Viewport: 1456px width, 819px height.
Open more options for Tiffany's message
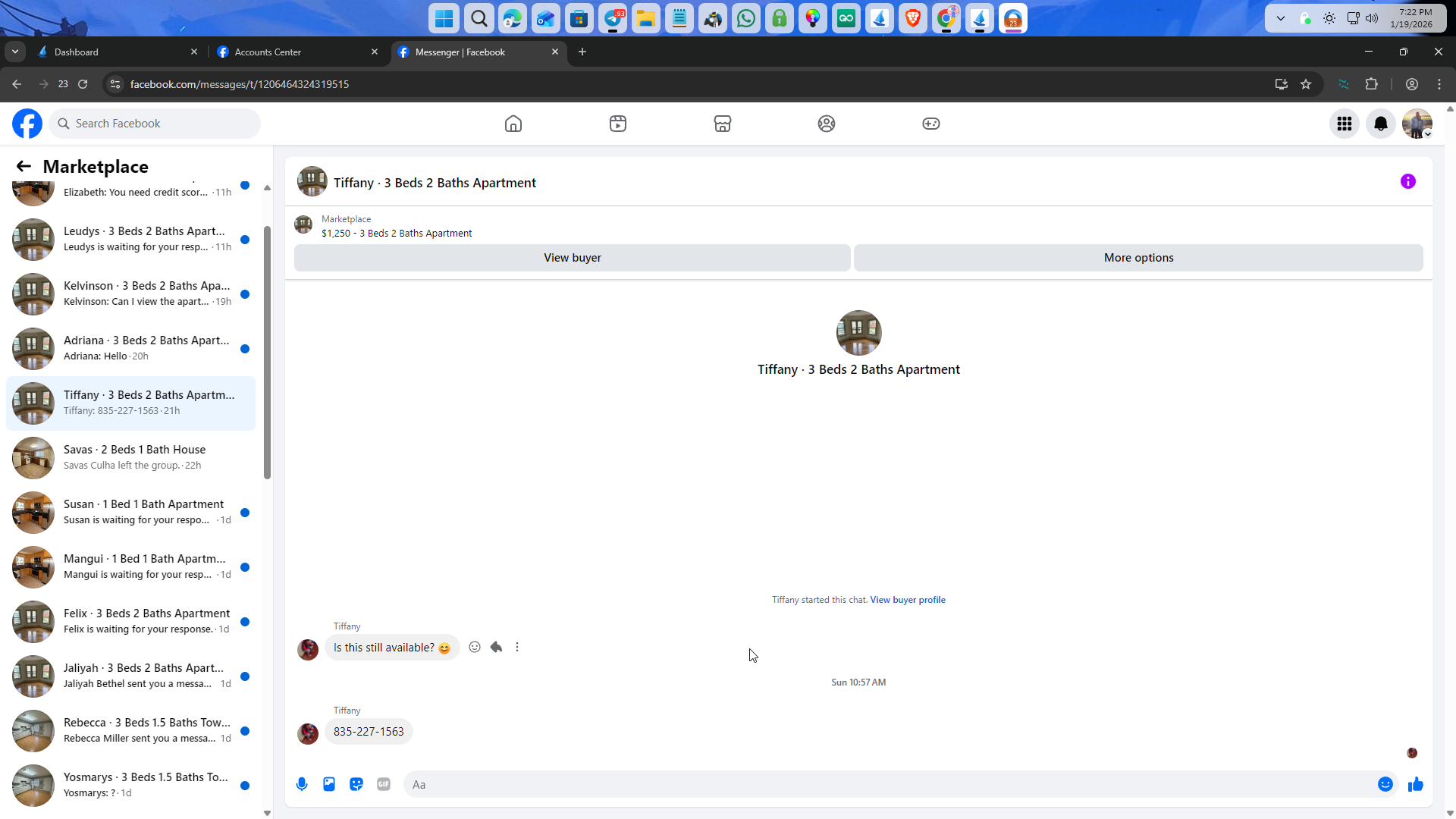tap(517, 647)
